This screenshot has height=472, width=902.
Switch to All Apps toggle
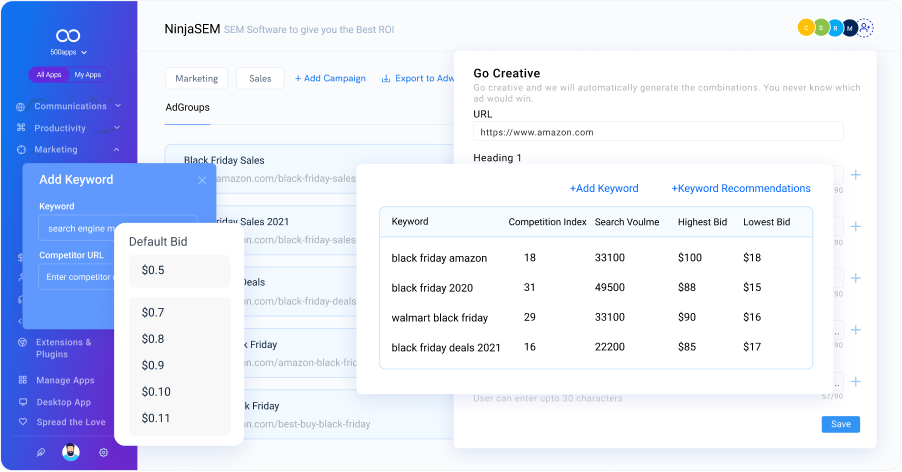(x=49, y=75)
